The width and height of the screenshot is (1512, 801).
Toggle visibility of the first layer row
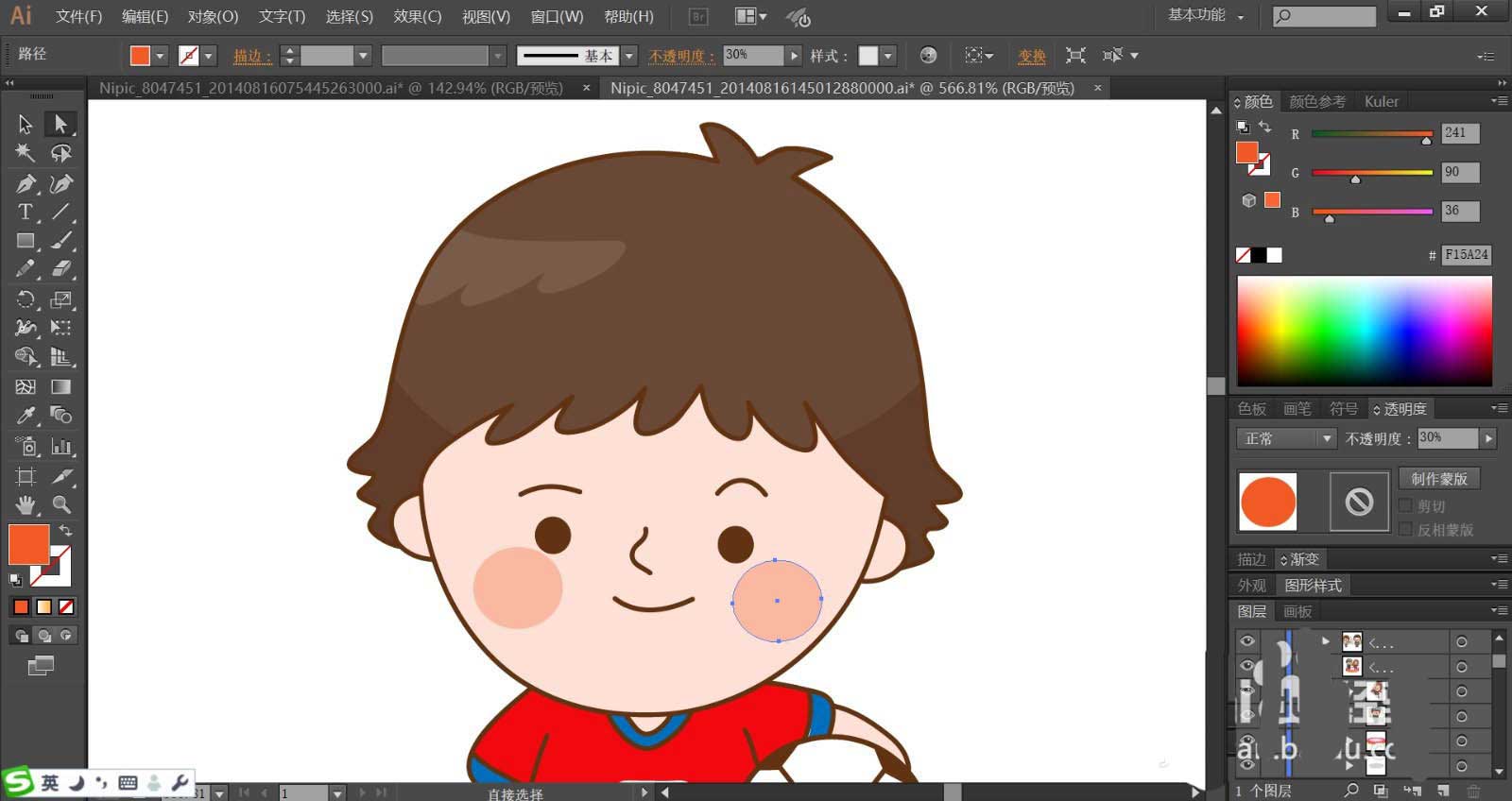[1247, 642]
